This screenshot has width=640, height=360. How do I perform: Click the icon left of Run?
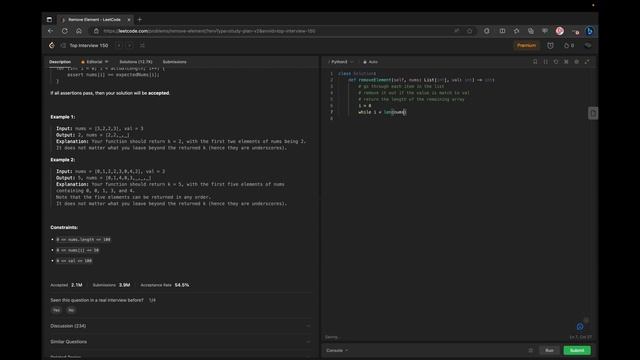pyautogui.click(x=531, y=350)
